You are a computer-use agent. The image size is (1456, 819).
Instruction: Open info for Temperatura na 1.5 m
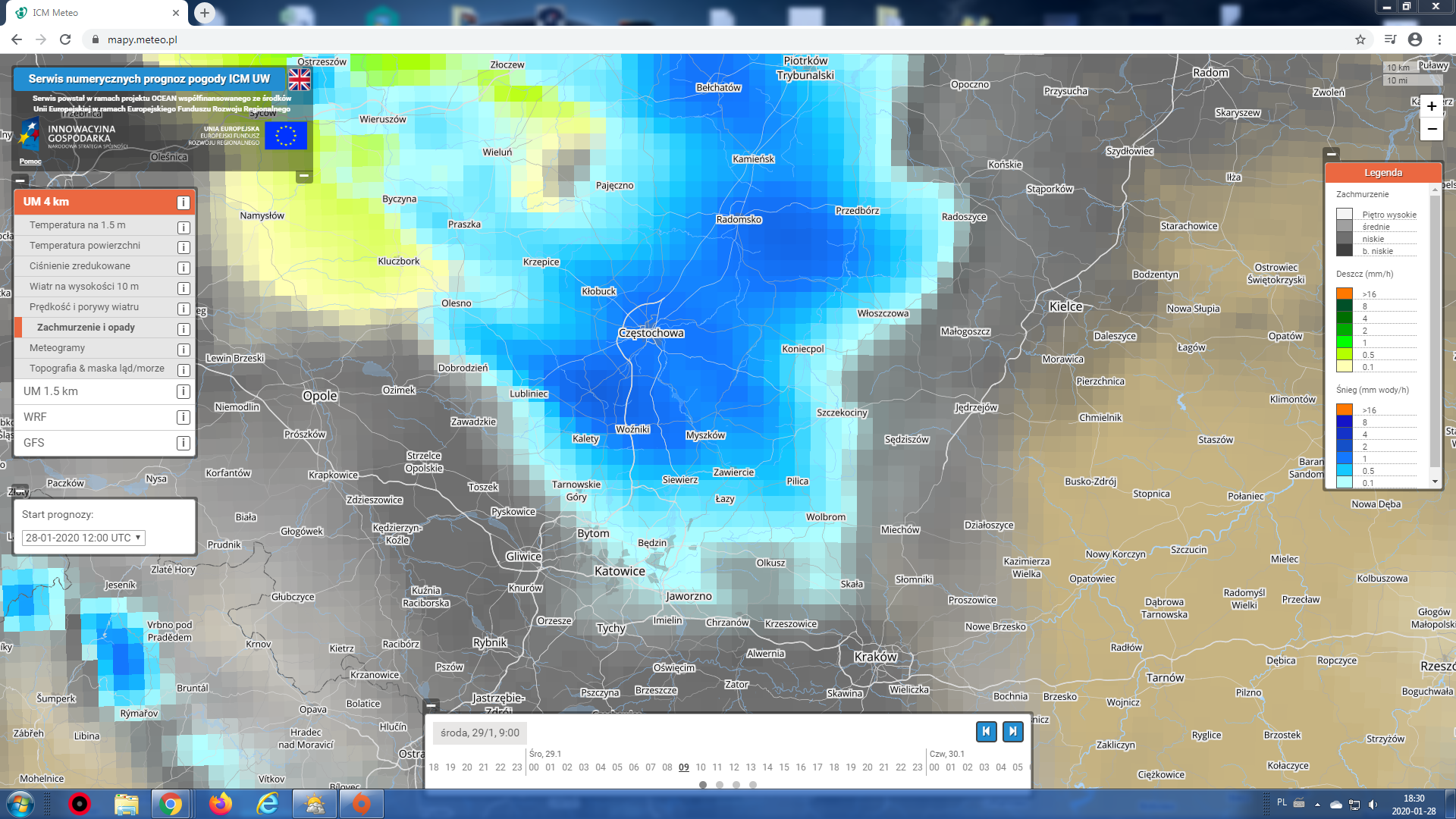click(x=183, y=227)
